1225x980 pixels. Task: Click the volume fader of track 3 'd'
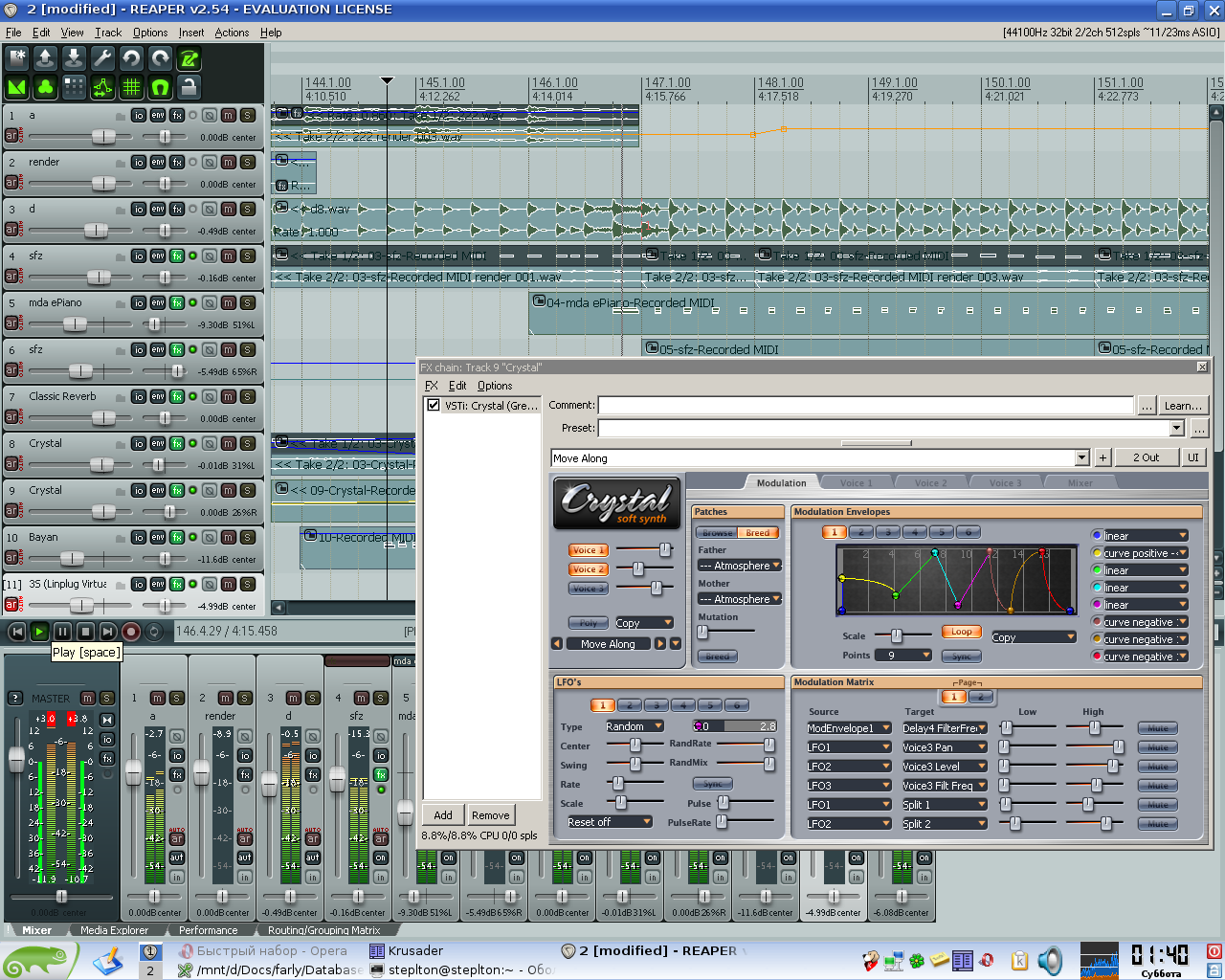[96, 231]
